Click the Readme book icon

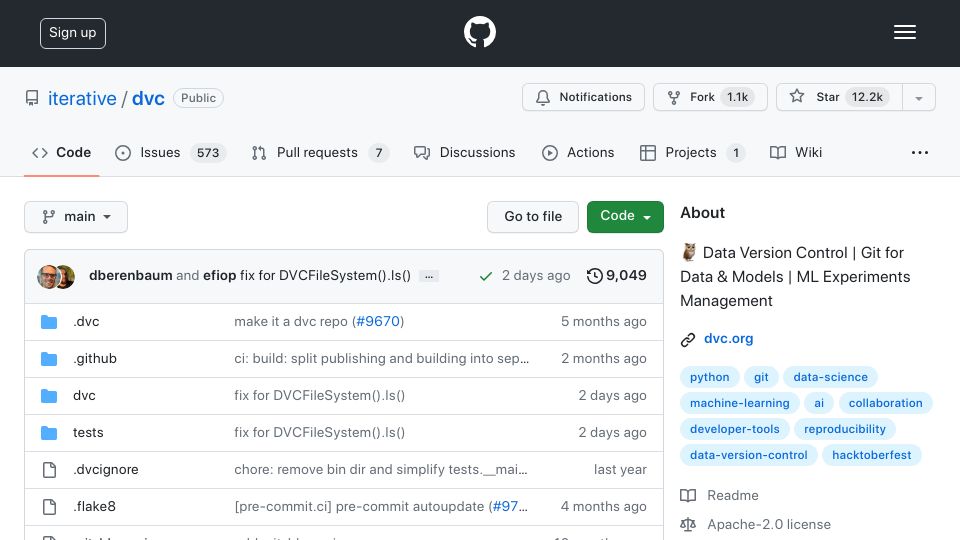(688, 495)
